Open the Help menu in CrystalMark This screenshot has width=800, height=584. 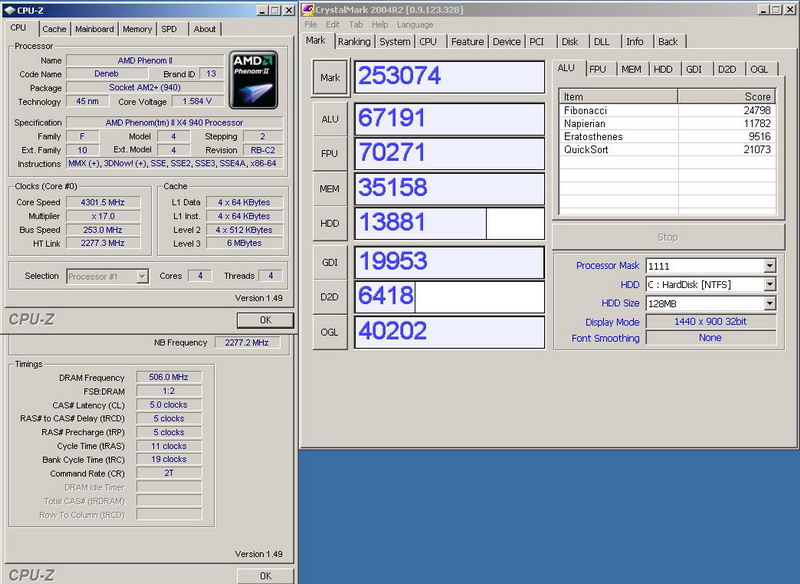[380, 24]
